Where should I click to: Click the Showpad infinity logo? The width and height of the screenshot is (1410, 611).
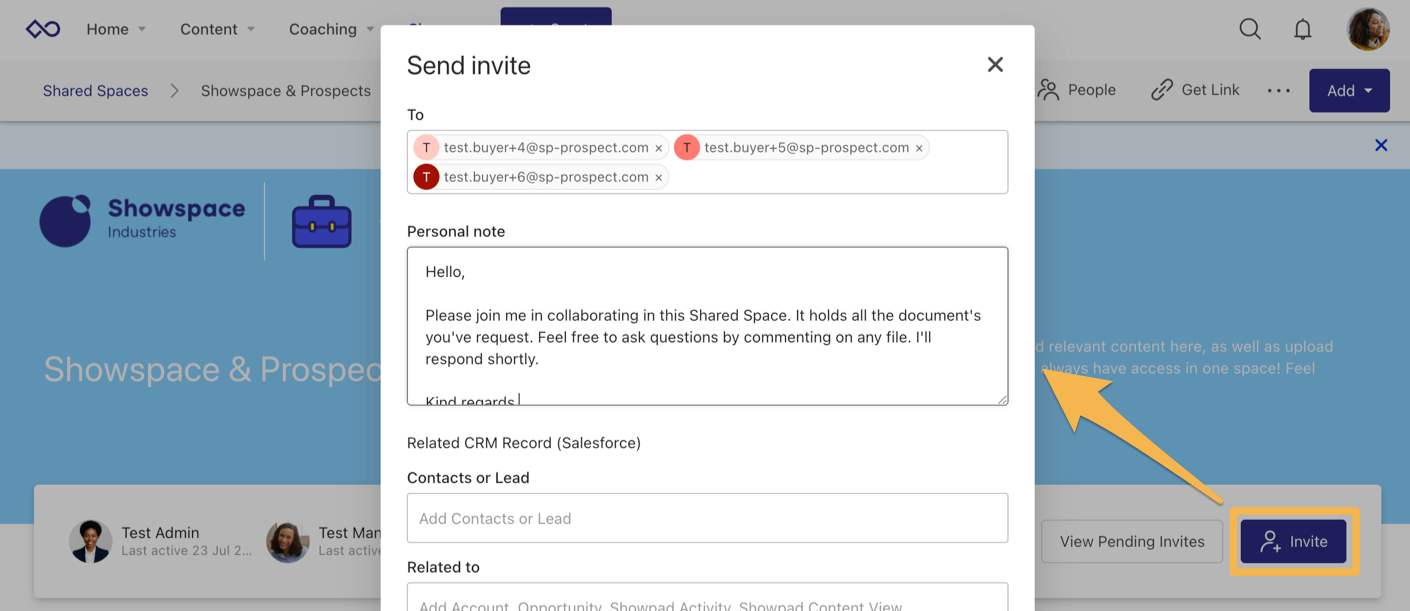[43, 29]
